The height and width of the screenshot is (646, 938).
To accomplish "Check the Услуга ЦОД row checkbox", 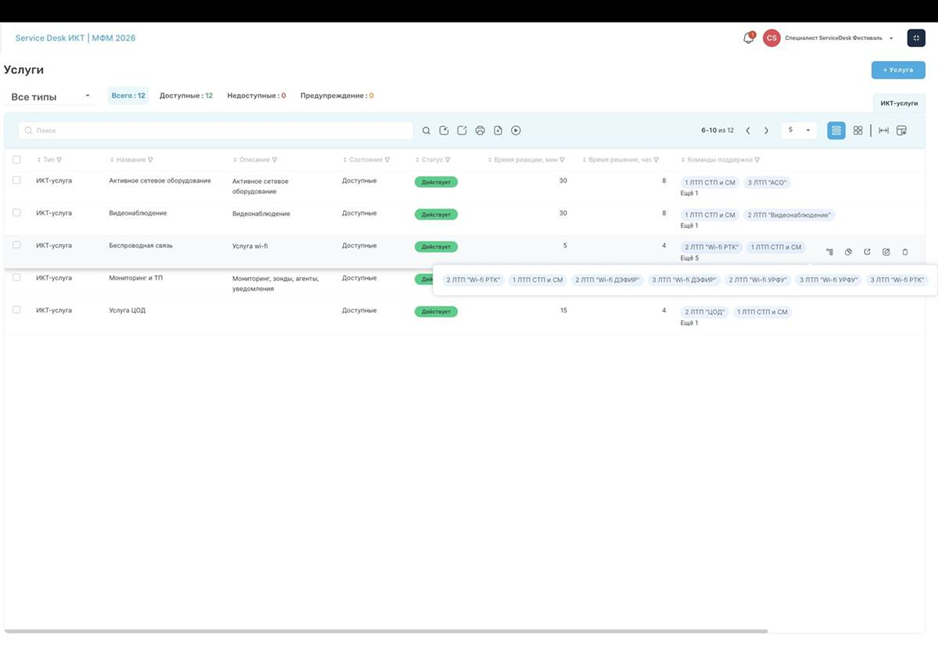I will pos(16,310).
